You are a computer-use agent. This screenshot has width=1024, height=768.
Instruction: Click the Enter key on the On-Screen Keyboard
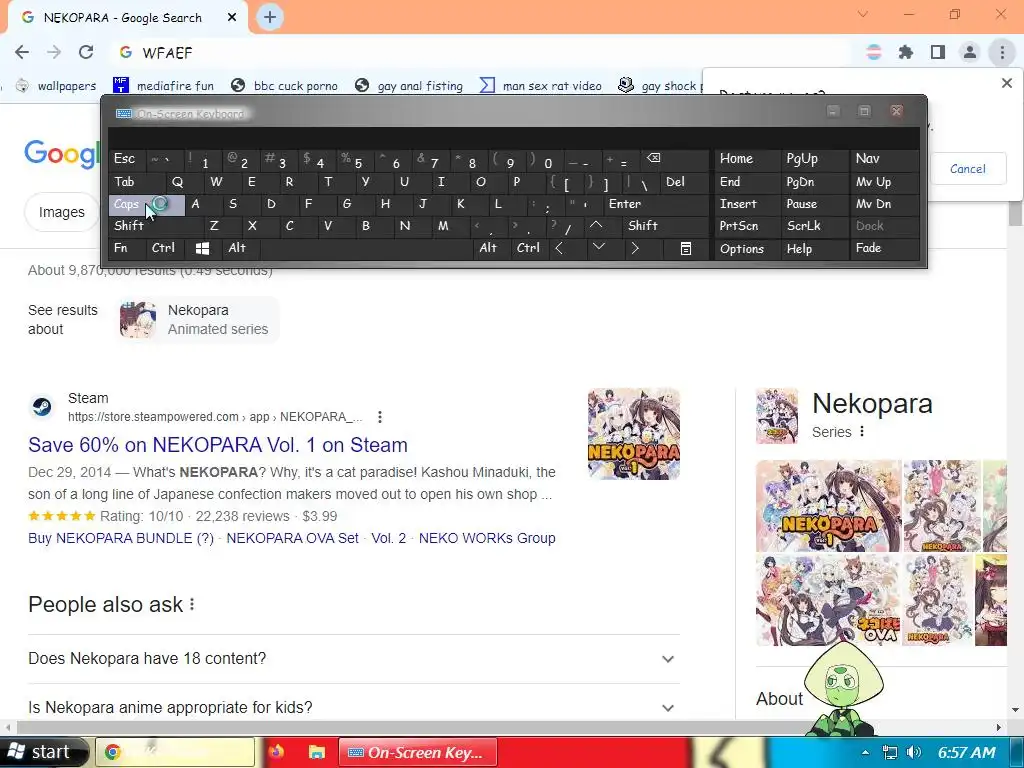tap(656, 204)
